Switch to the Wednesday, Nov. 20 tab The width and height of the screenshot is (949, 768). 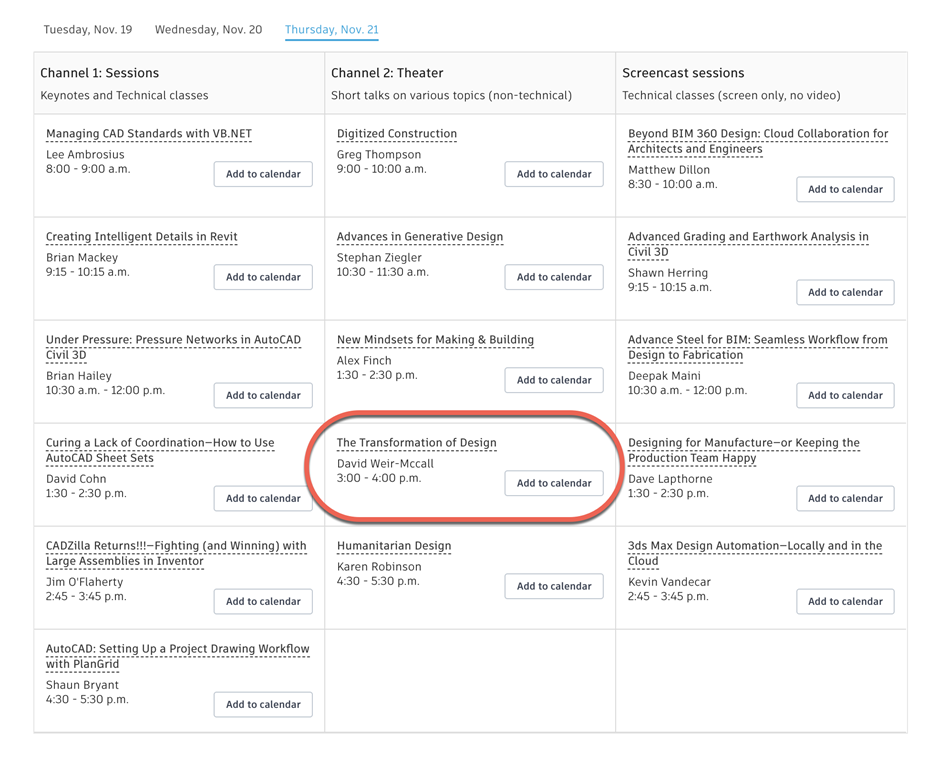[x=208, y=30]
